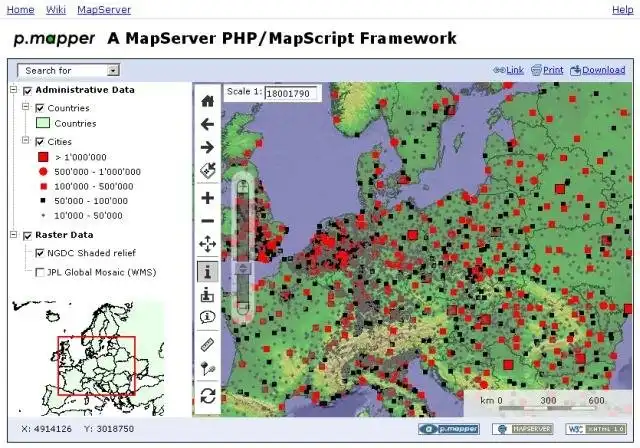Click the Y: 3018750 coordinate readout
640x448 pixels.
pos(109,429)
